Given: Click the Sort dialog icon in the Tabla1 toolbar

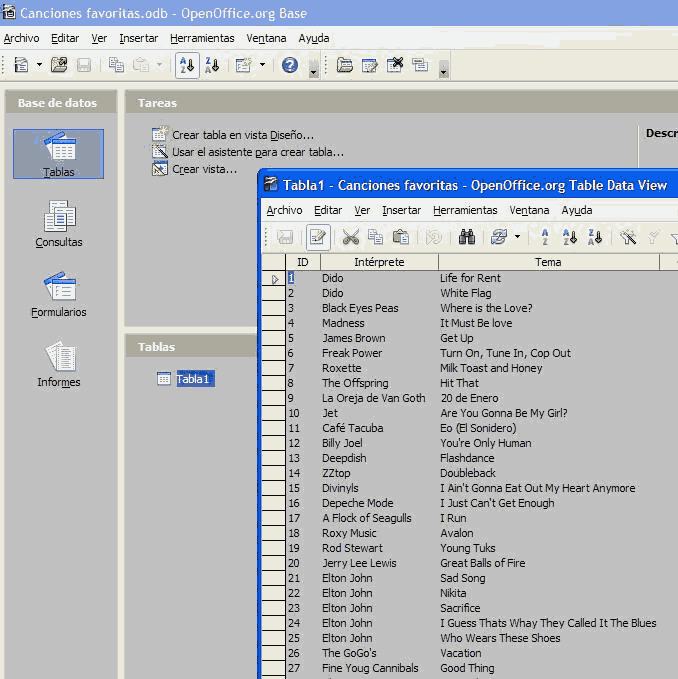Looking at the screenshot, I should [545, 237].
